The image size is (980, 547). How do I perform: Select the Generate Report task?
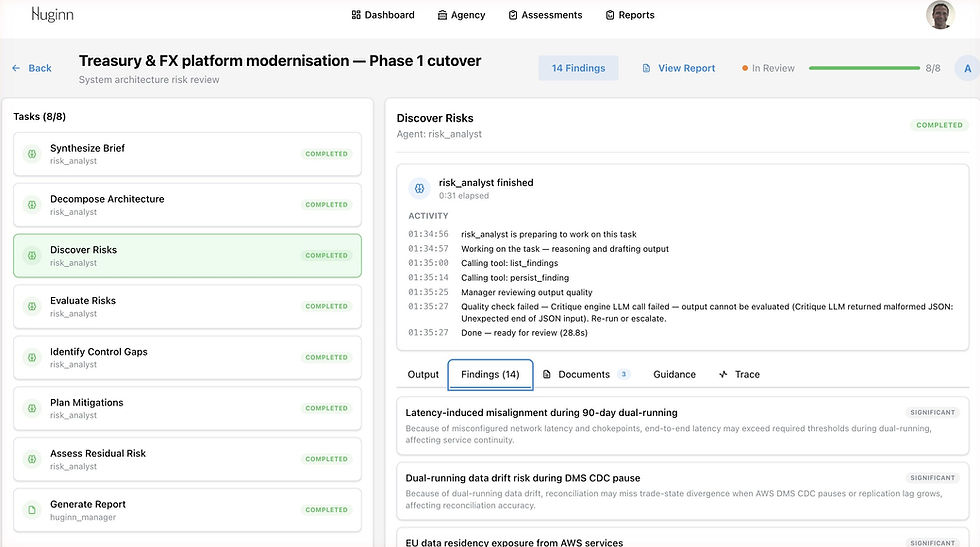tap(187, 510)
